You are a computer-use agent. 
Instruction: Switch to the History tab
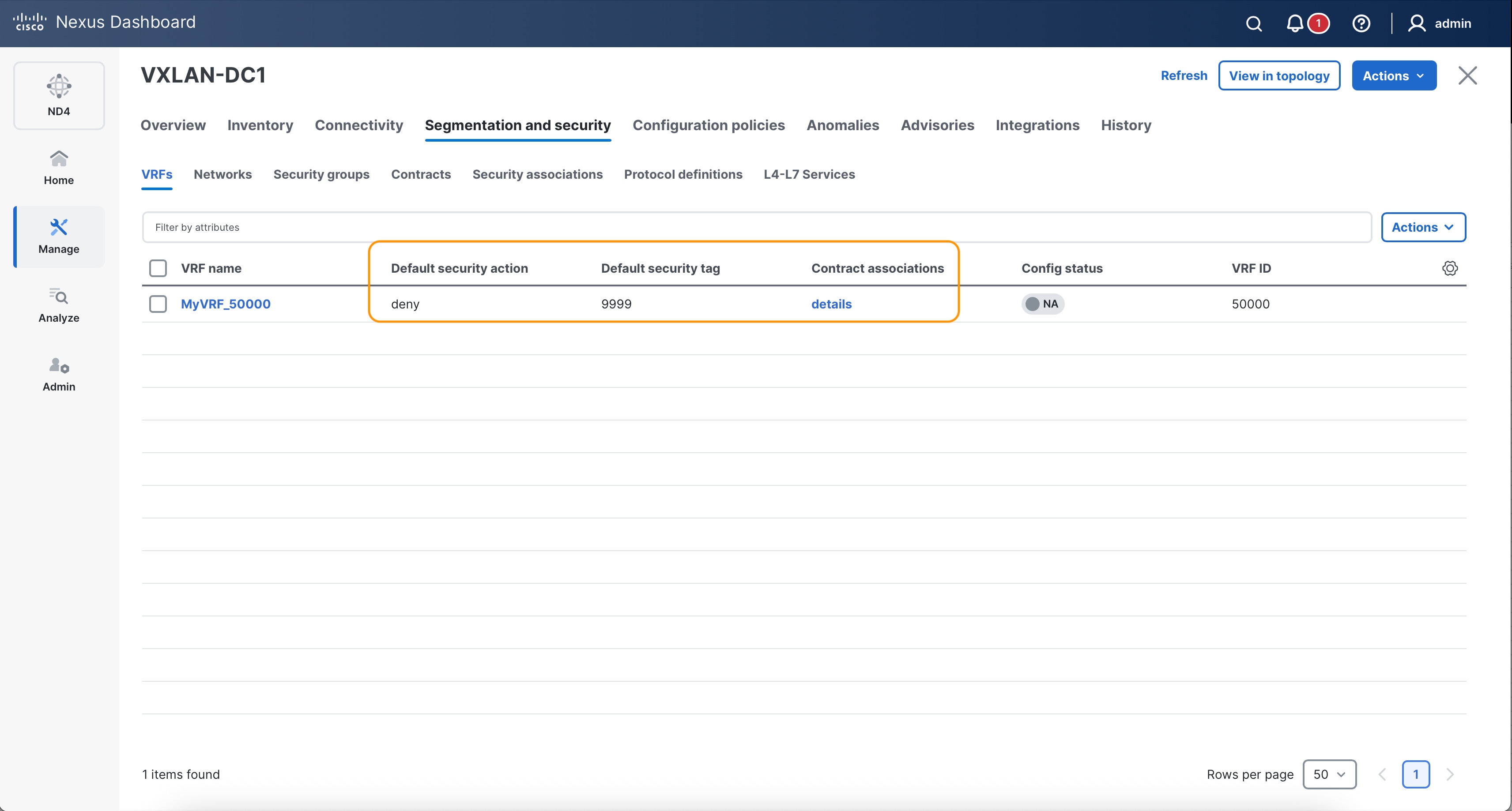pyautogui.click(x=1126, y=125)
